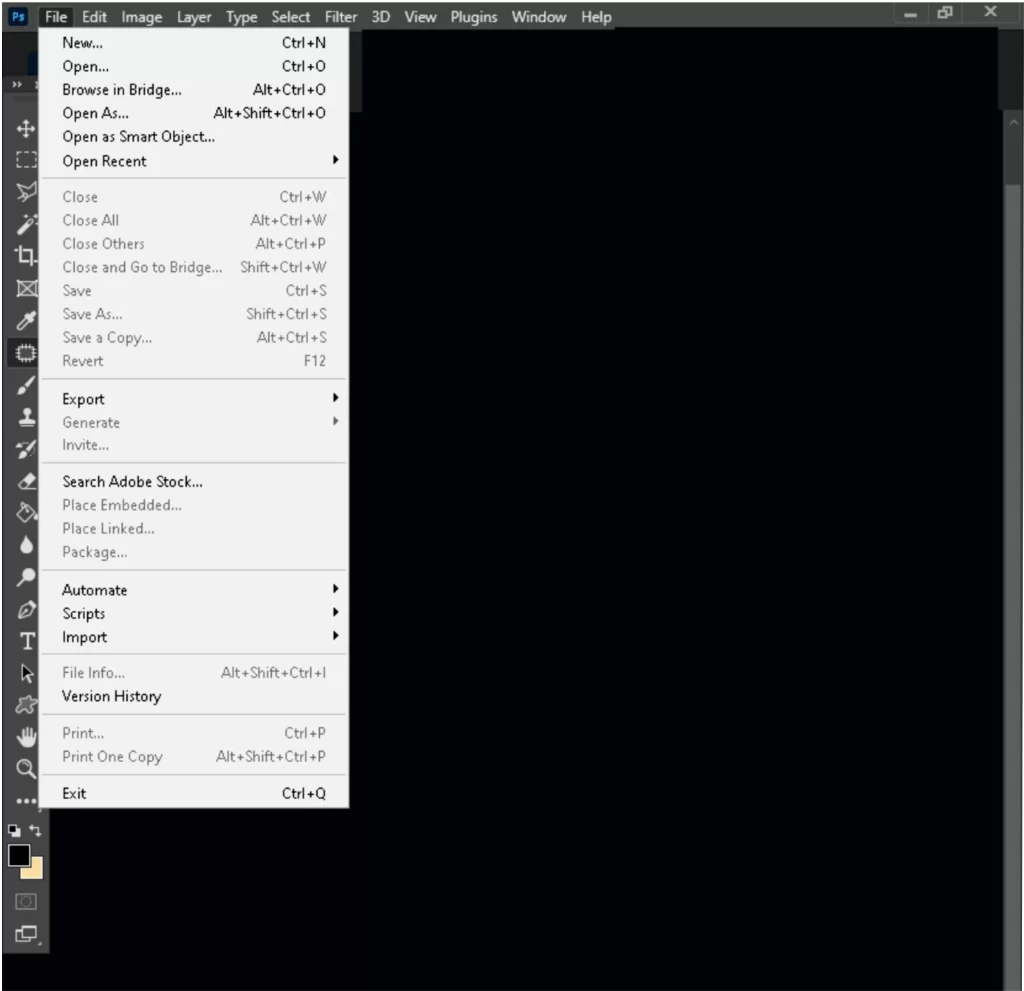Select the Custom Shape tool
This screenshot has height=991, width=1024.
coord(25,704)
